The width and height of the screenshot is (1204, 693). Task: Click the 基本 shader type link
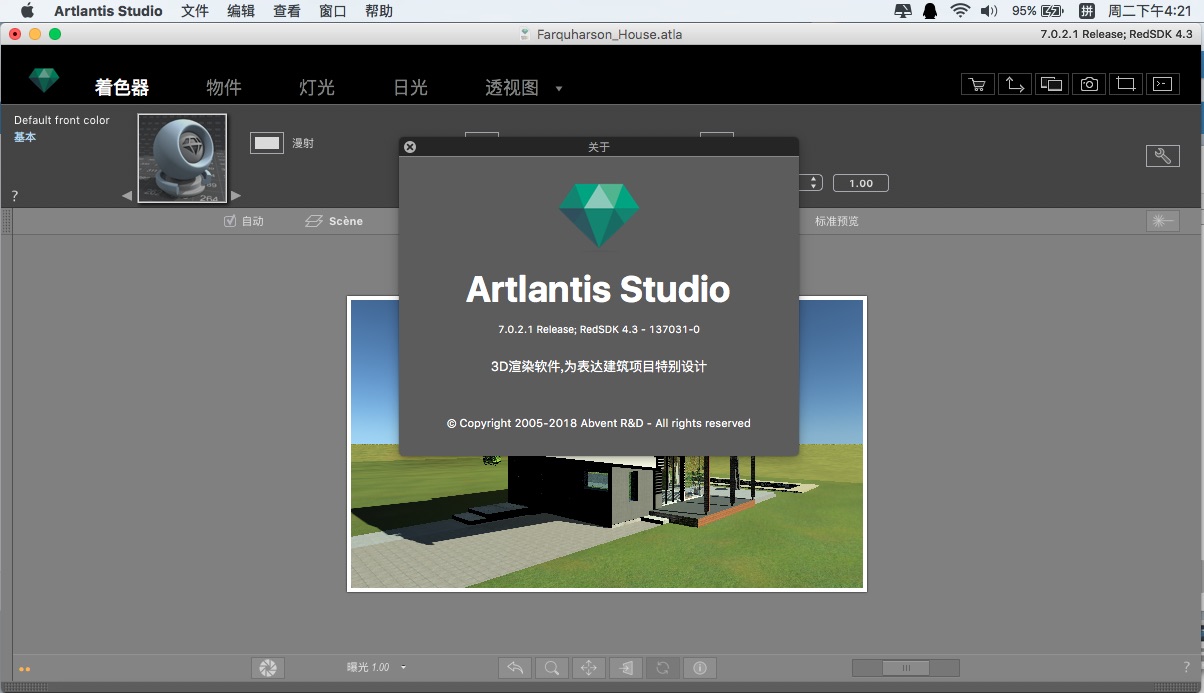(25, 137)
